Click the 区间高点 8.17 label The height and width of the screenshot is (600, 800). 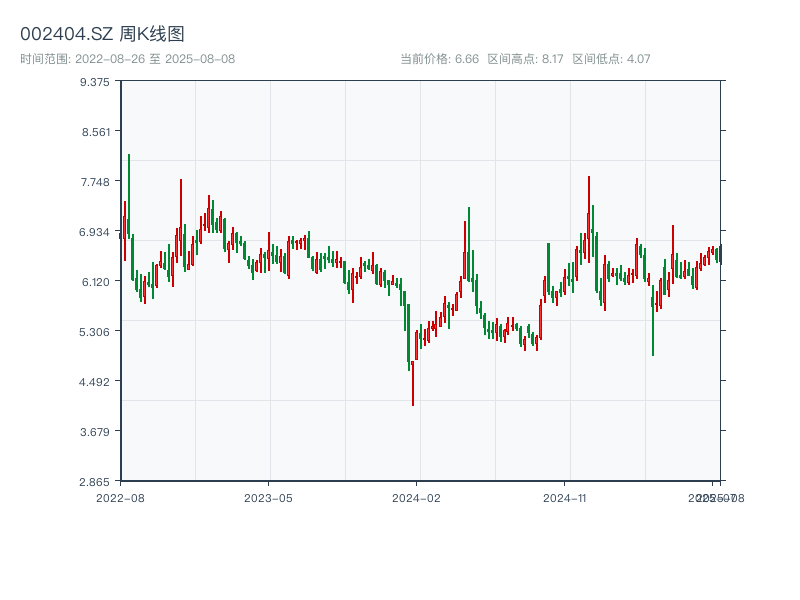(x=525, y=59)
